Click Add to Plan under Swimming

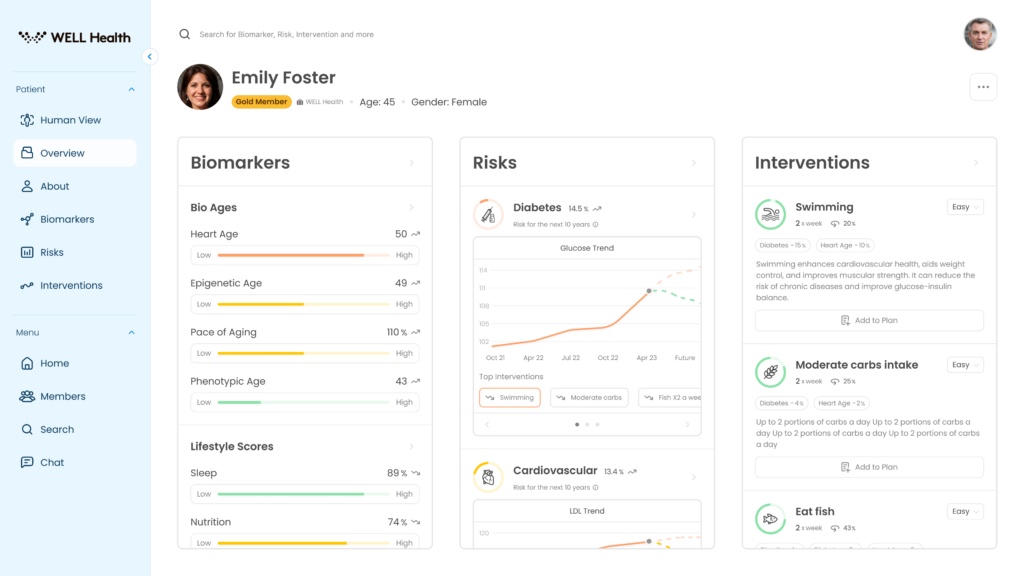(869, 321)
